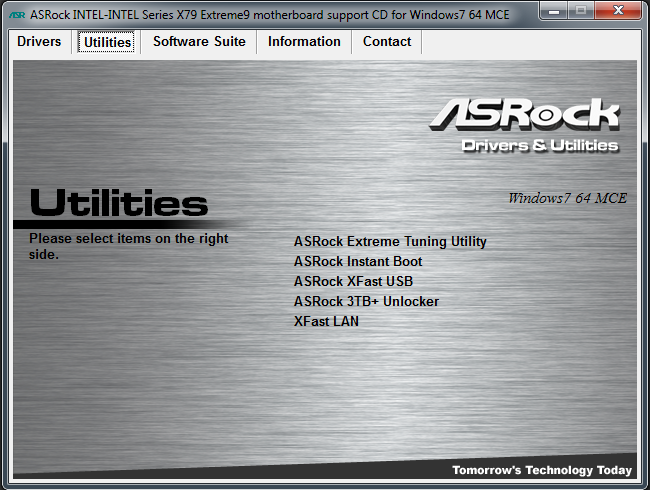
Task: Close the ASRock support CD window
Action: (618, 11)
